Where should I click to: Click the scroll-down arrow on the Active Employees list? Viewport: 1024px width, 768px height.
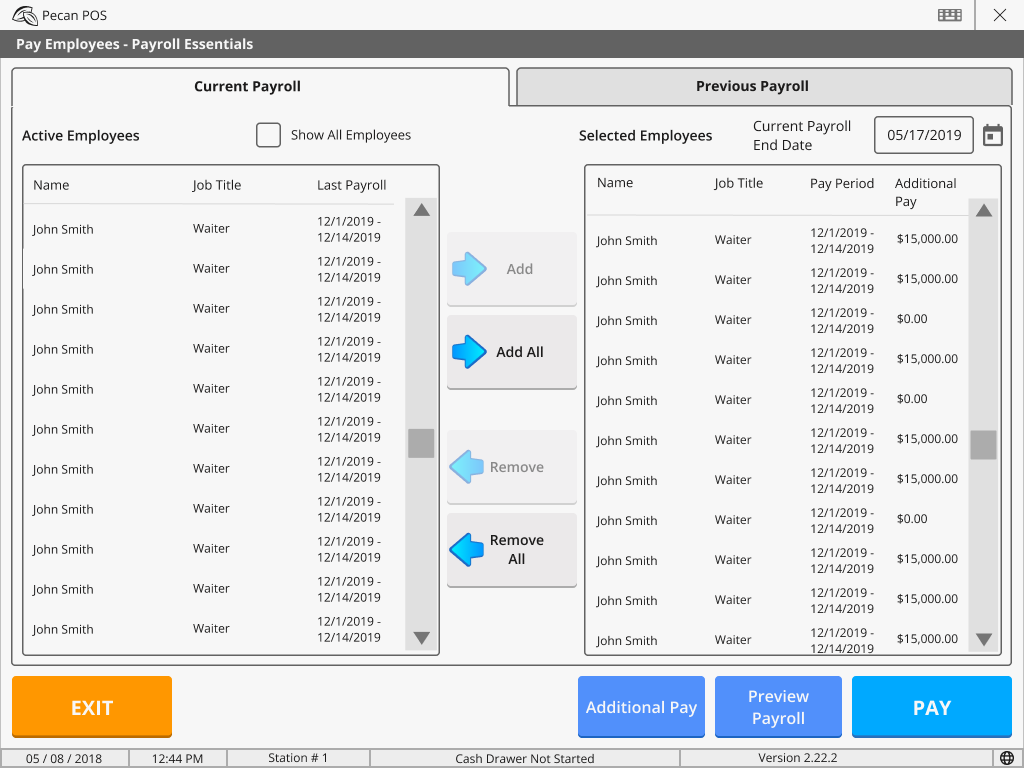pos(421,638)
